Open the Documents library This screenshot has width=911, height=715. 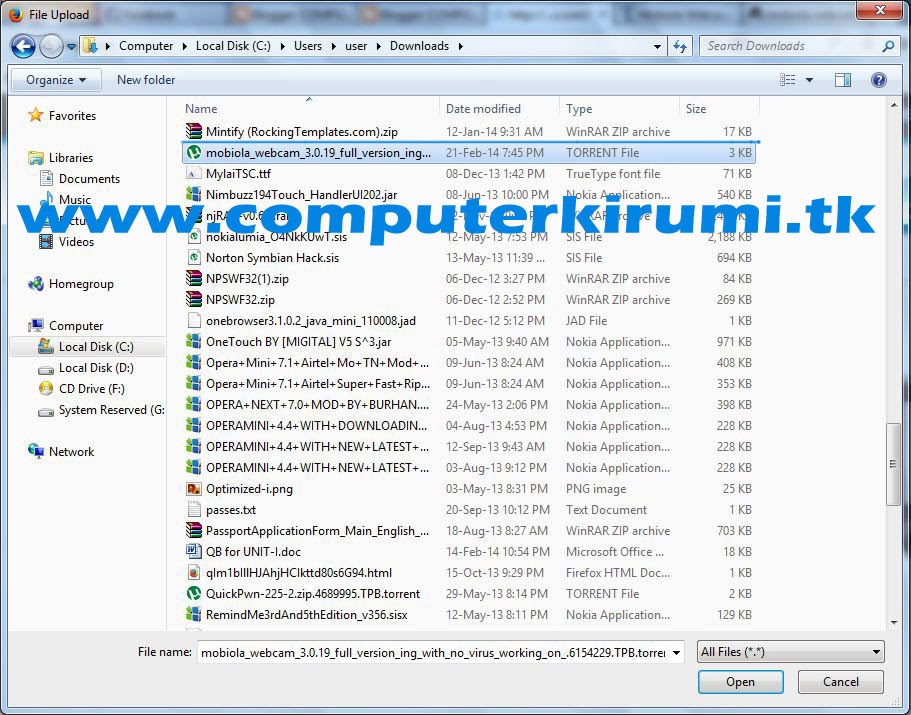89,178
